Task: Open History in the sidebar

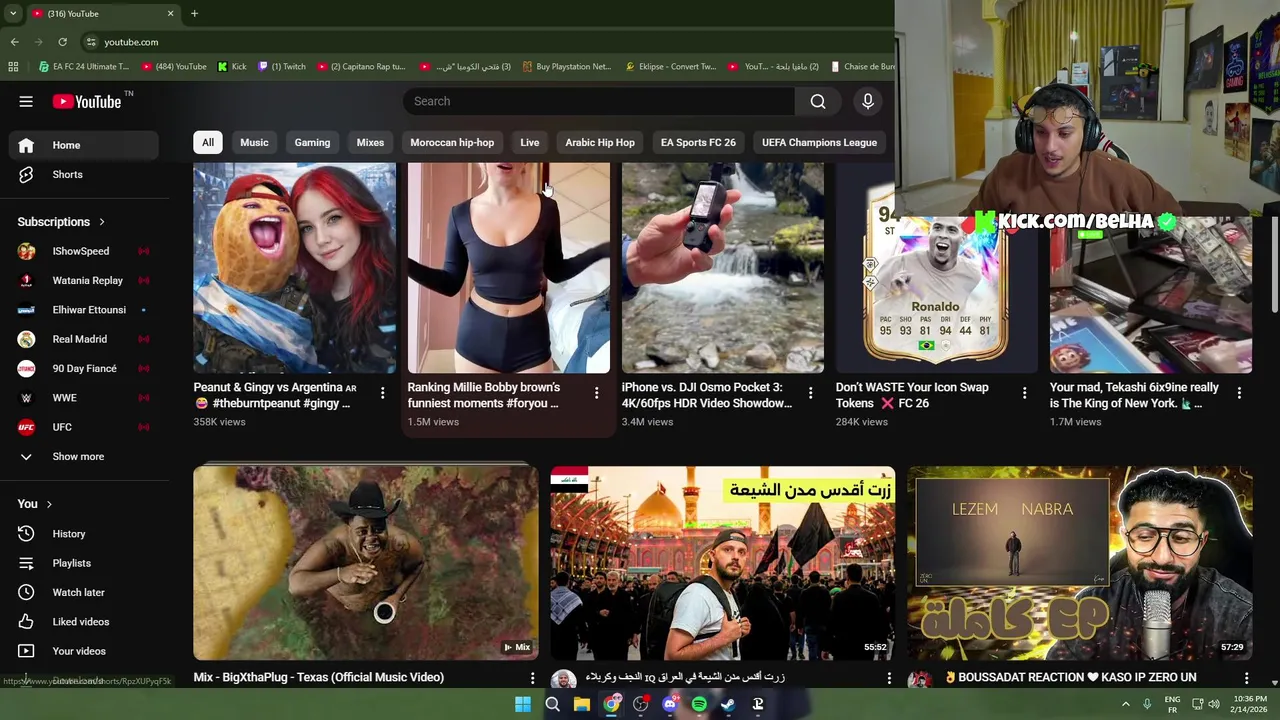Action: (86, 534)
